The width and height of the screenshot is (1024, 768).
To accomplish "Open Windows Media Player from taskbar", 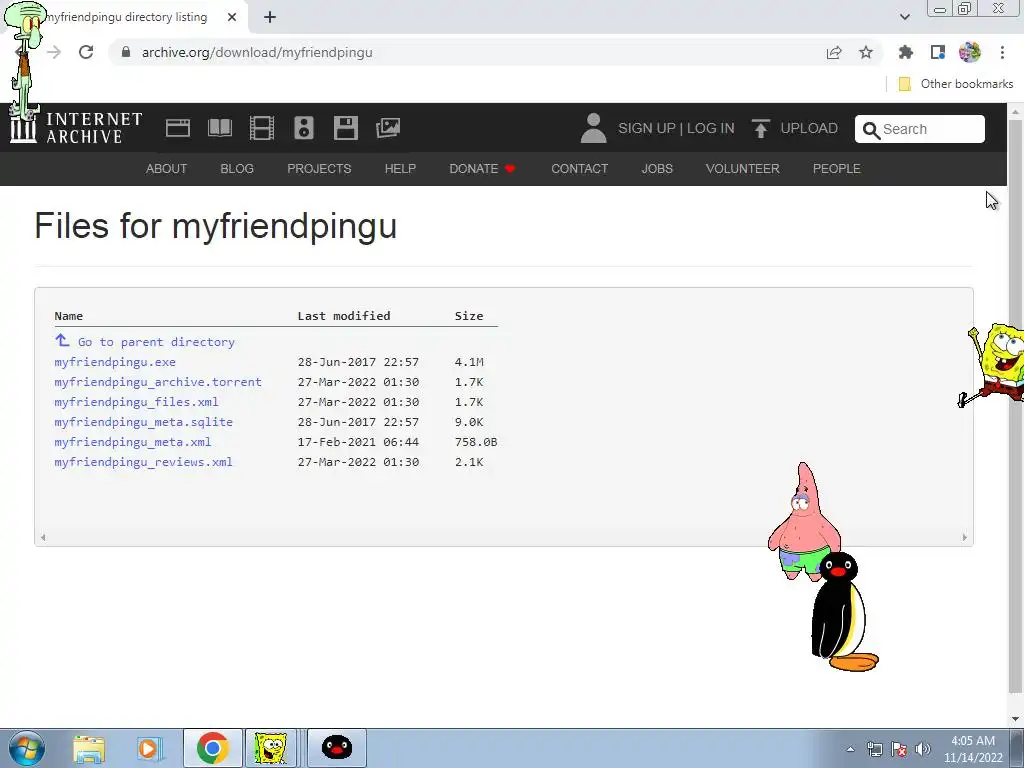I will (x=149, y=749).
